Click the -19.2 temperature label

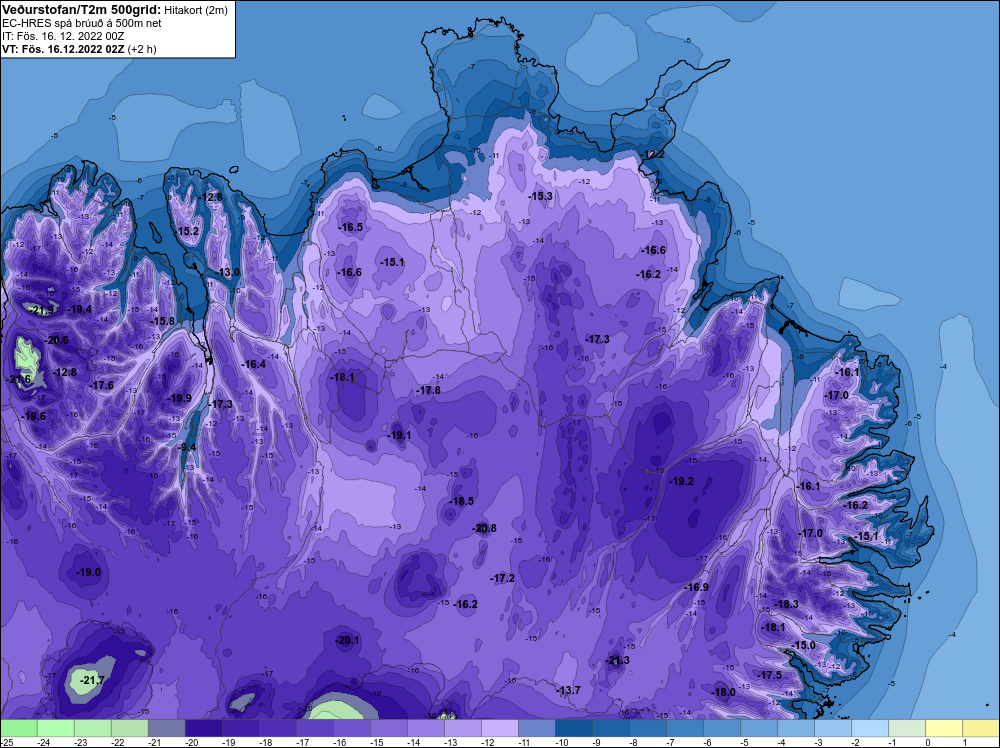(x=681, y=481)
